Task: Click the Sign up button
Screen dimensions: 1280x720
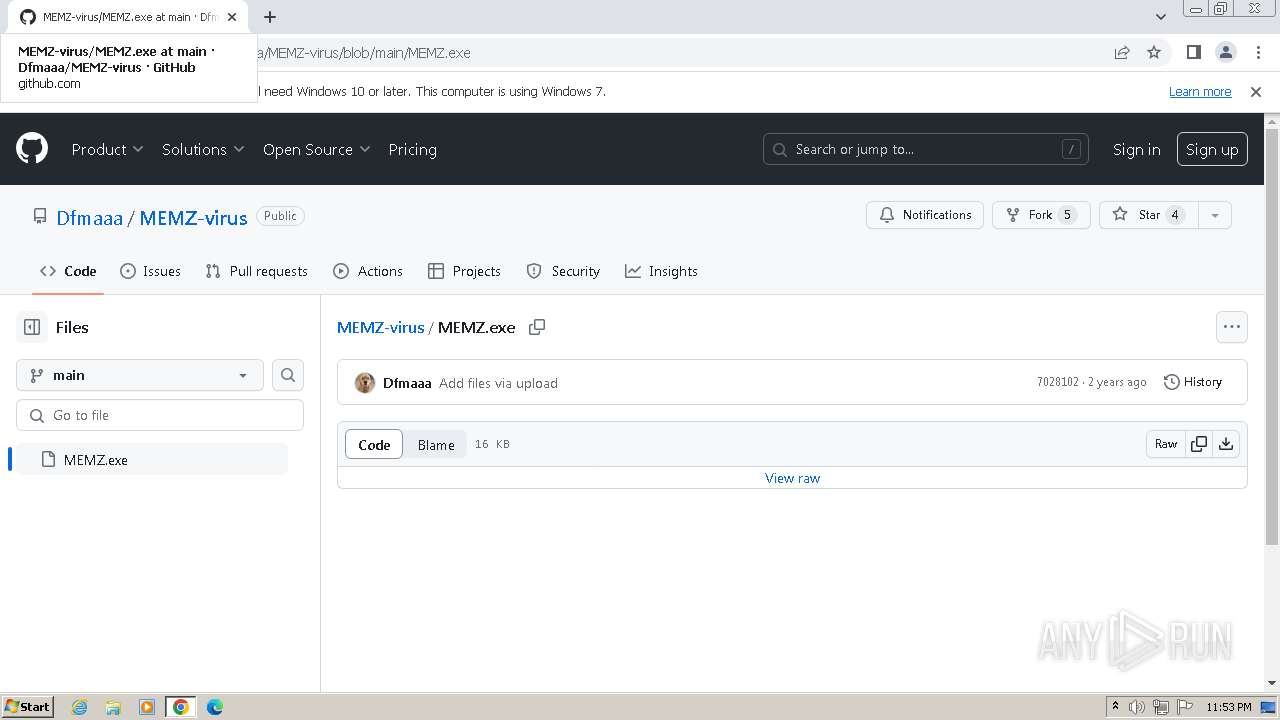Action: pos(1212,149)
